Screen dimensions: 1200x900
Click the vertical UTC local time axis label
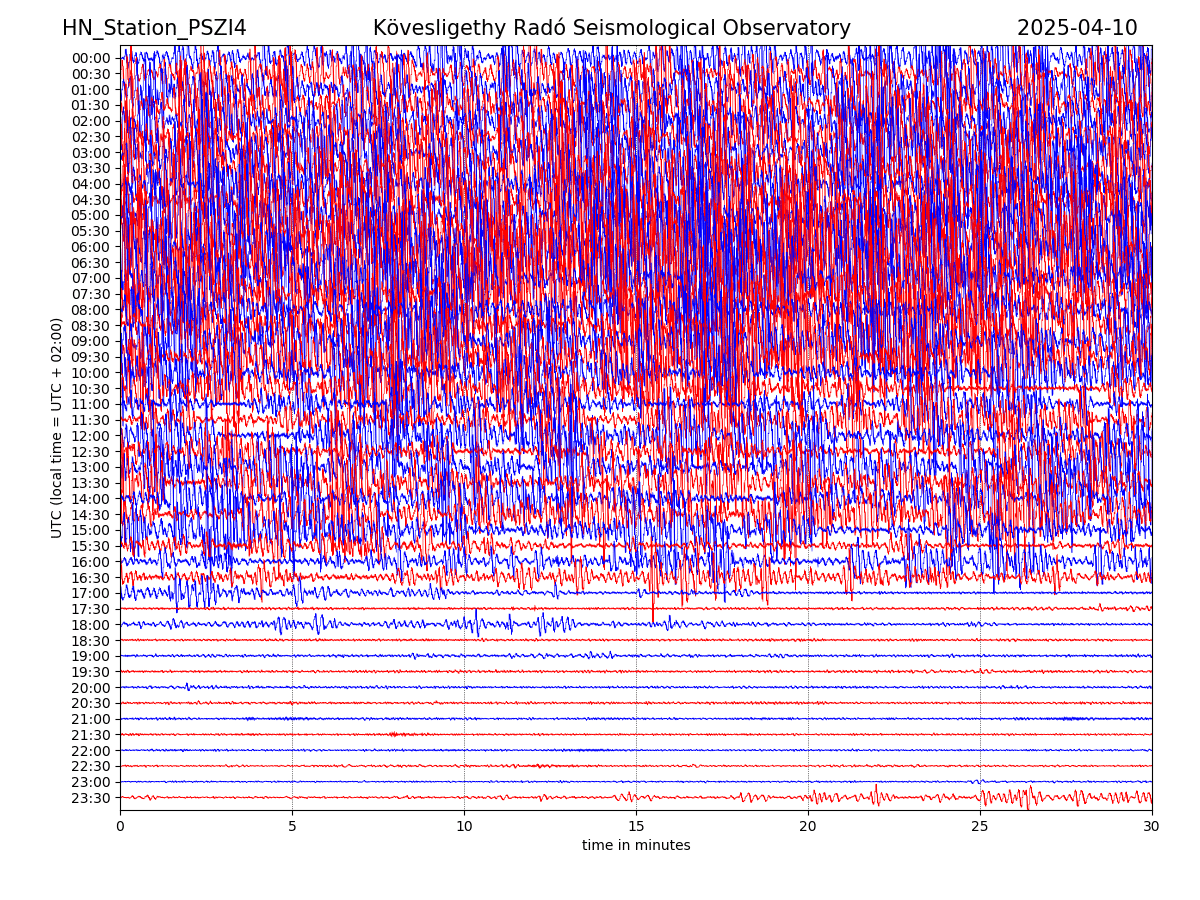point(57,428)
